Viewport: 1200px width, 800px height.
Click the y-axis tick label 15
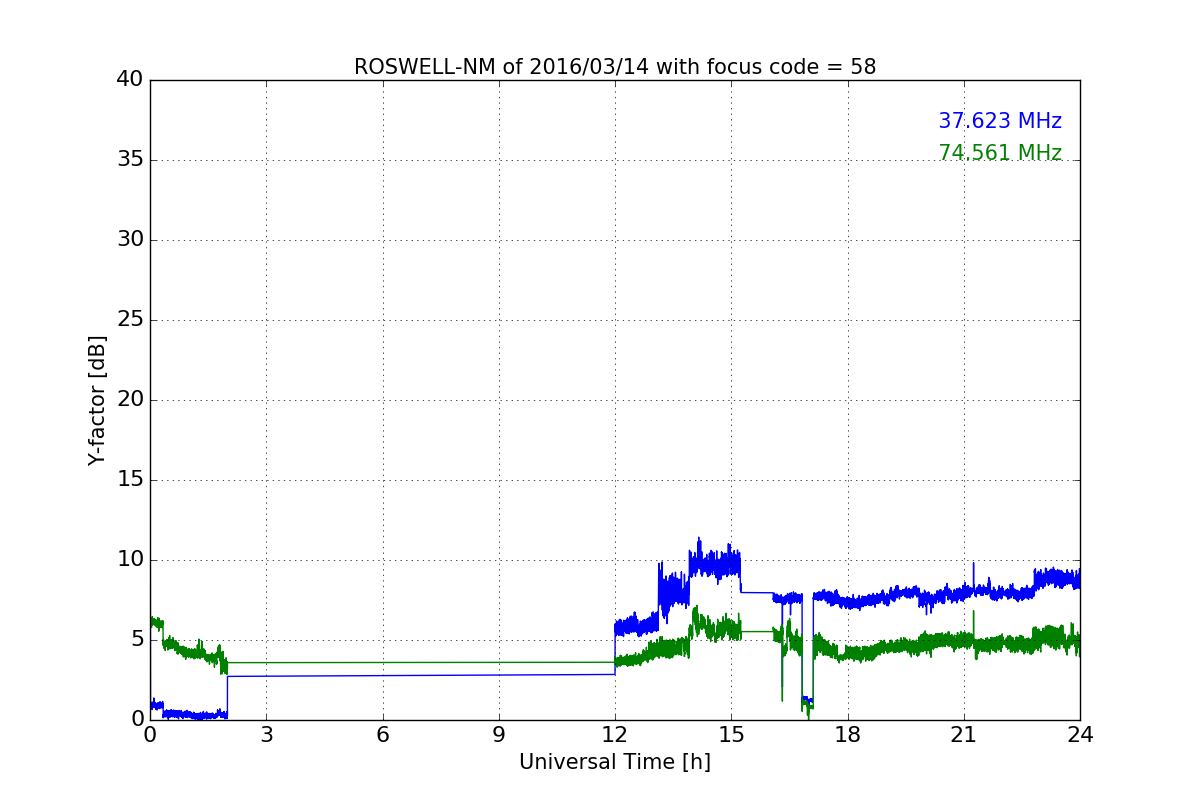pos(130,480)
